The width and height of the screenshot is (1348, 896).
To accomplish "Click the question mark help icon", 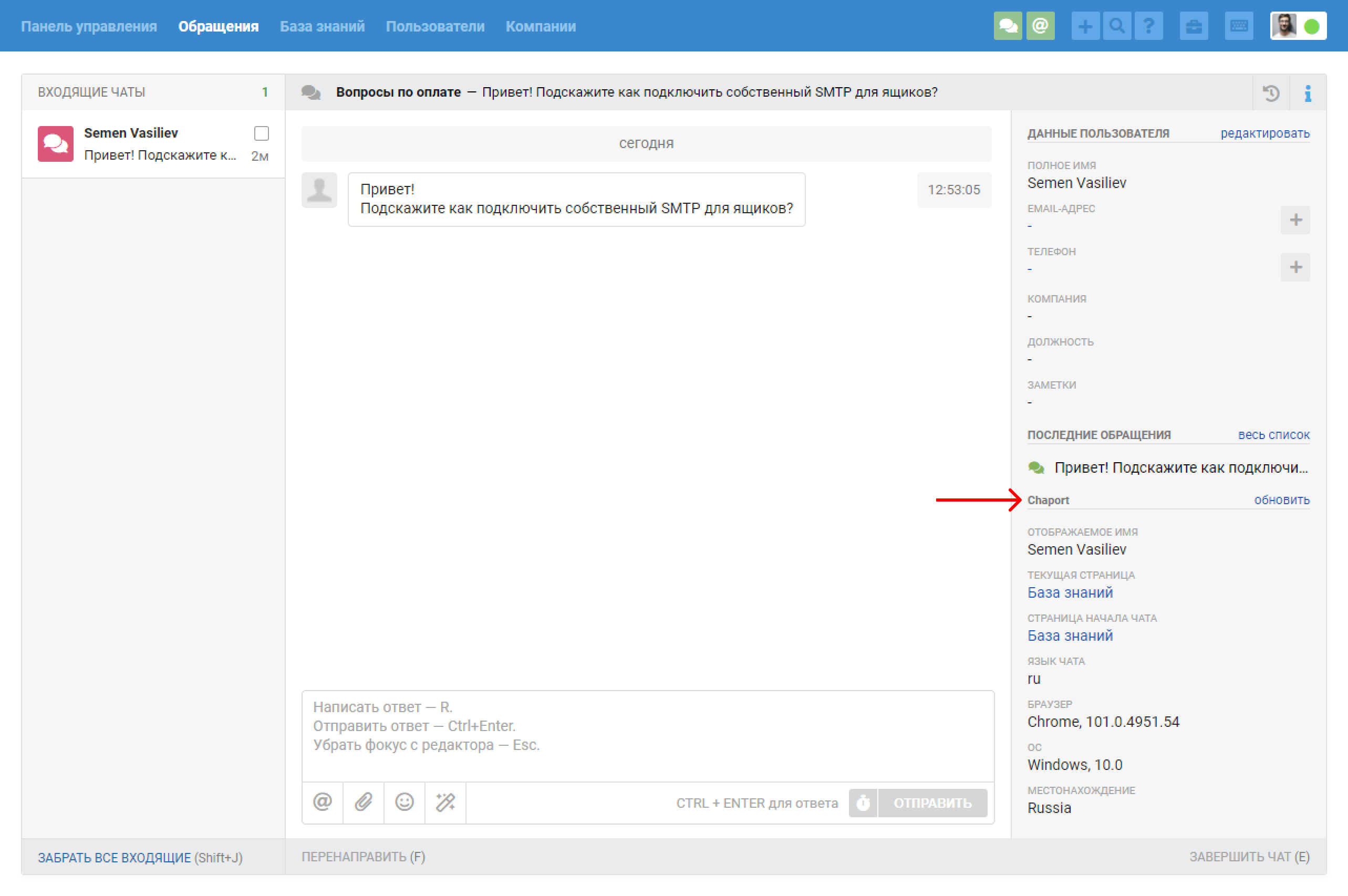I will 1148,26.
